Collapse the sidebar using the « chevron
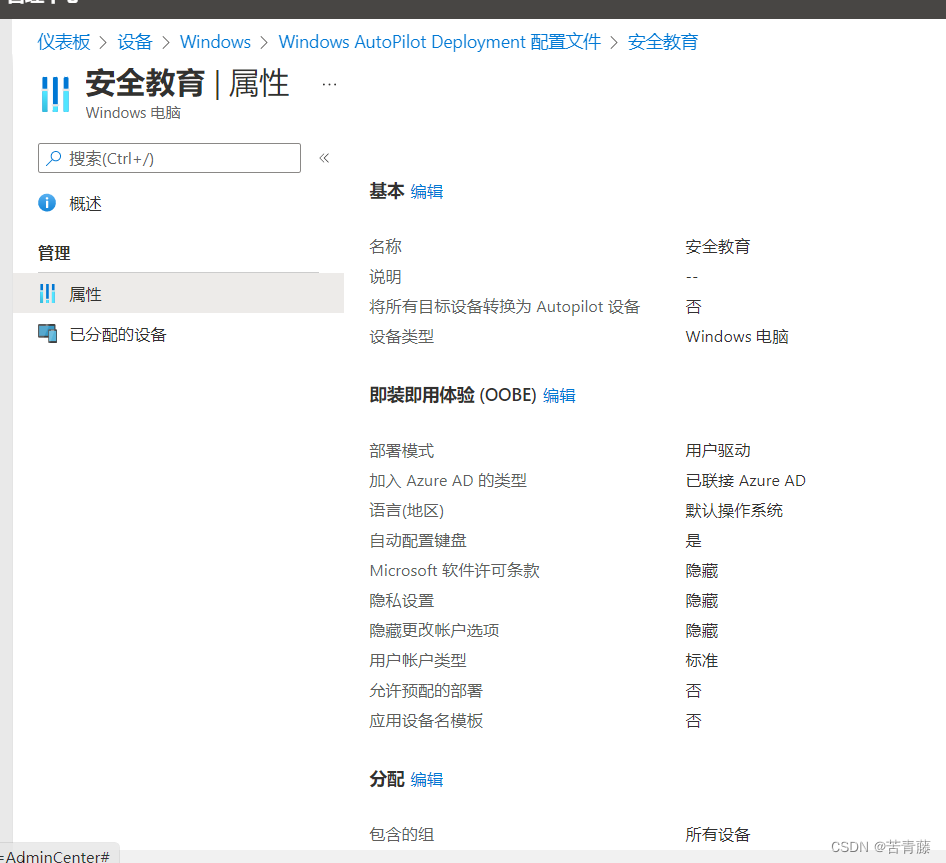The width and height of the screenshot is (946, 863). pyautogui.click(x=321, y=157)
